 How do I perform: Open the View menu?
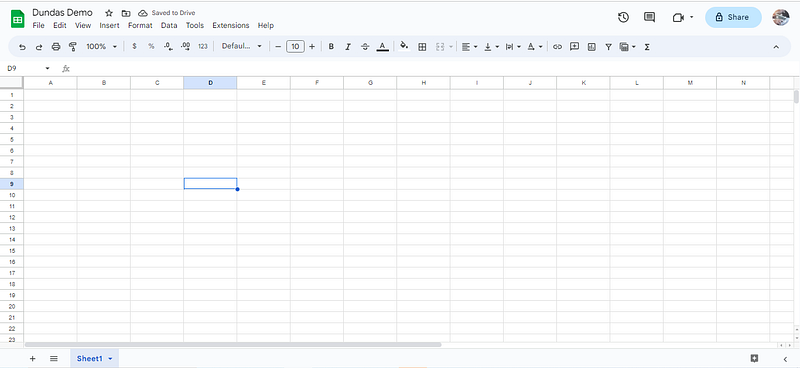(83, 25)
